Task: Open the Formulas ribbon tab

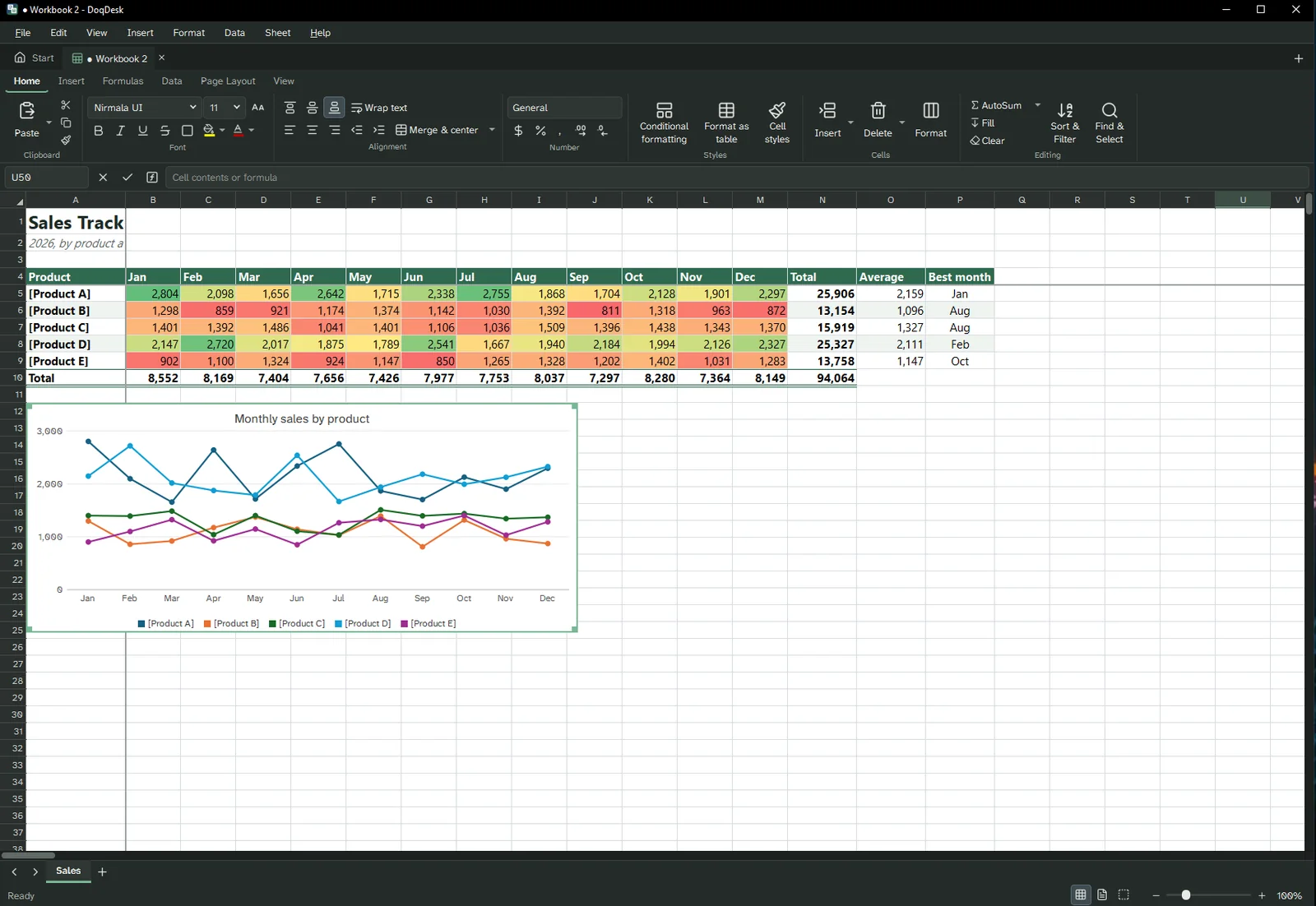Action: [123, 81]
